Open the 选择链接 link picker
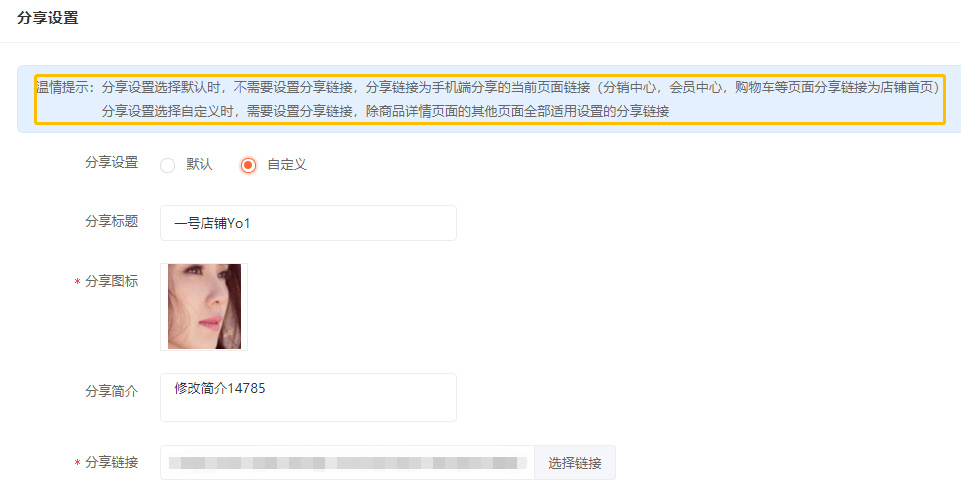Viewport: 961px width, 490px height. click(x=575, y=463)
